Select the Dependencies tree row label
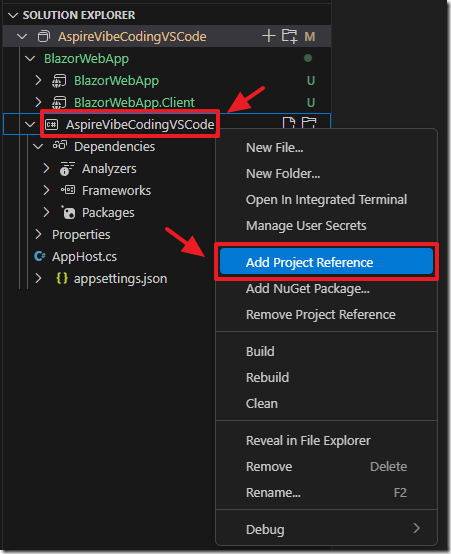Viewport: 451px width, 554px height. (x=115, y=146)
